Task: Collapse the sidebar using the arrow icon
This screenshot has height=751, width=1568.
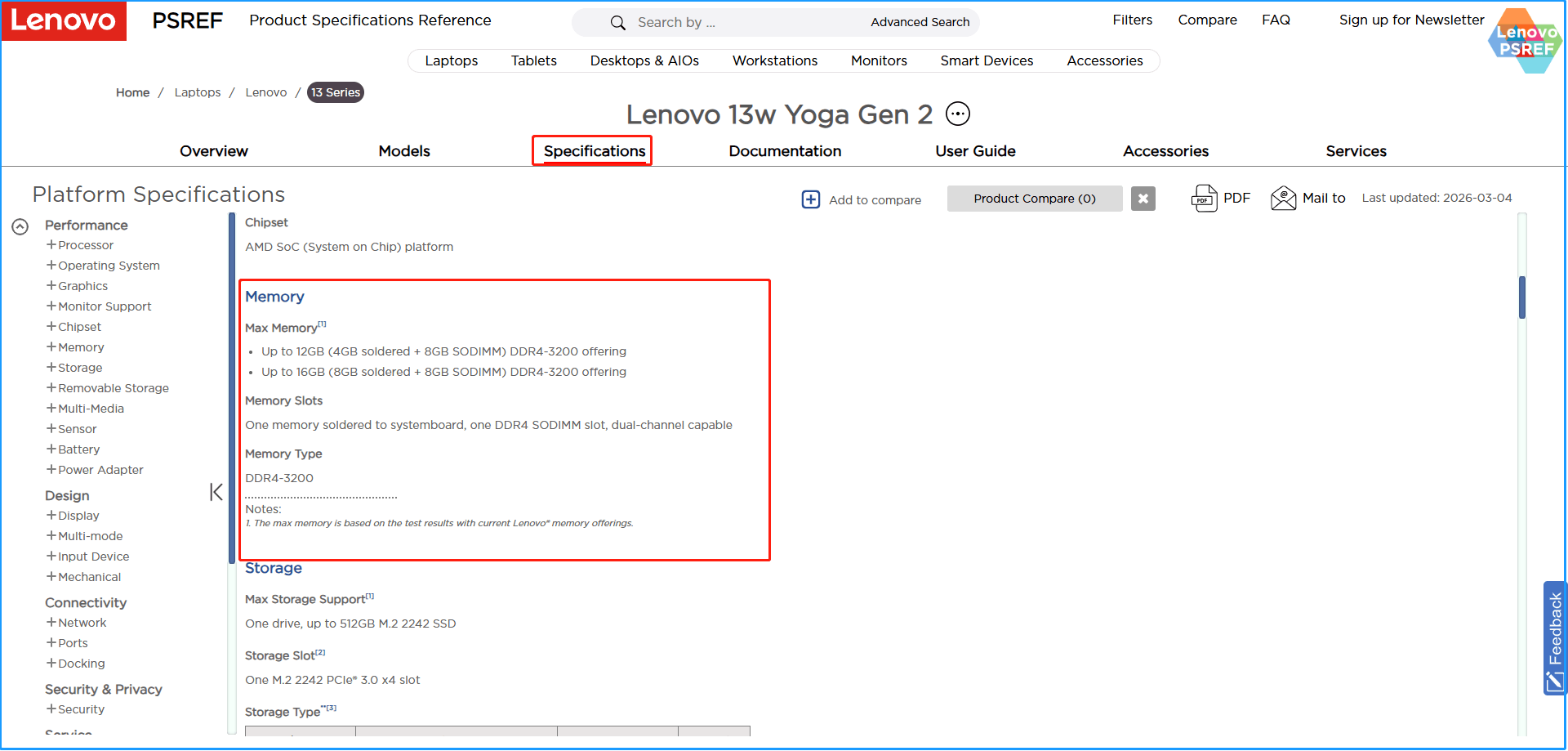Action: coord(216,491)
